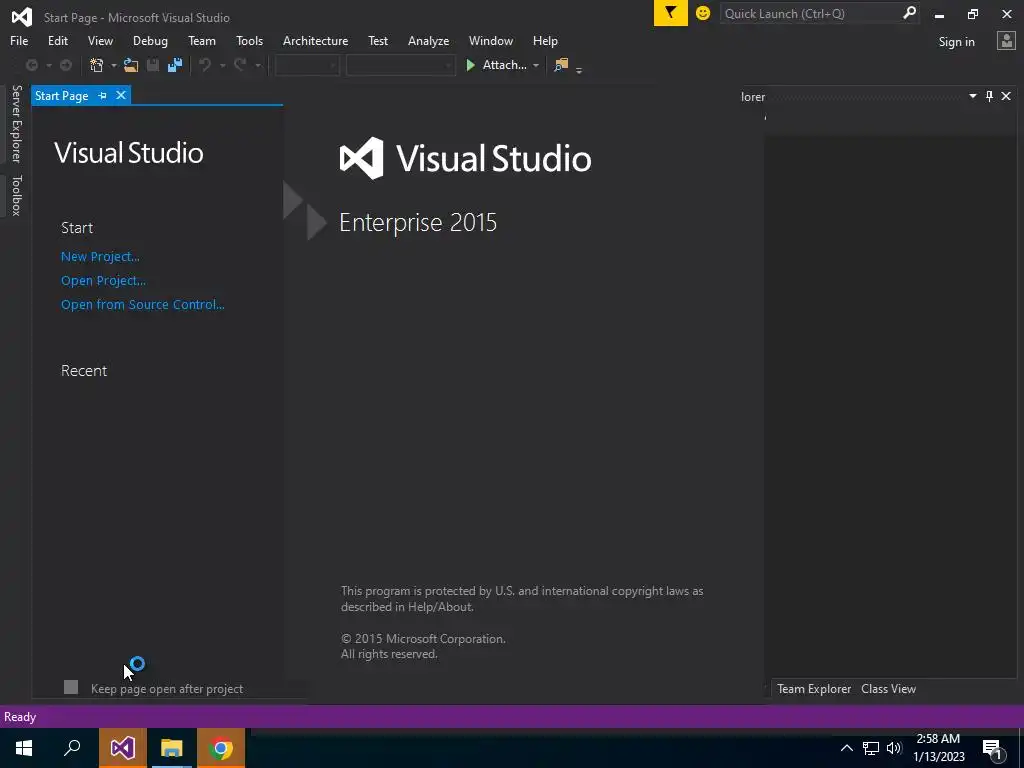Viewport: 1024px width, 768px height.
Task: Click the Windows Start button
Action: tap(24, 748)
